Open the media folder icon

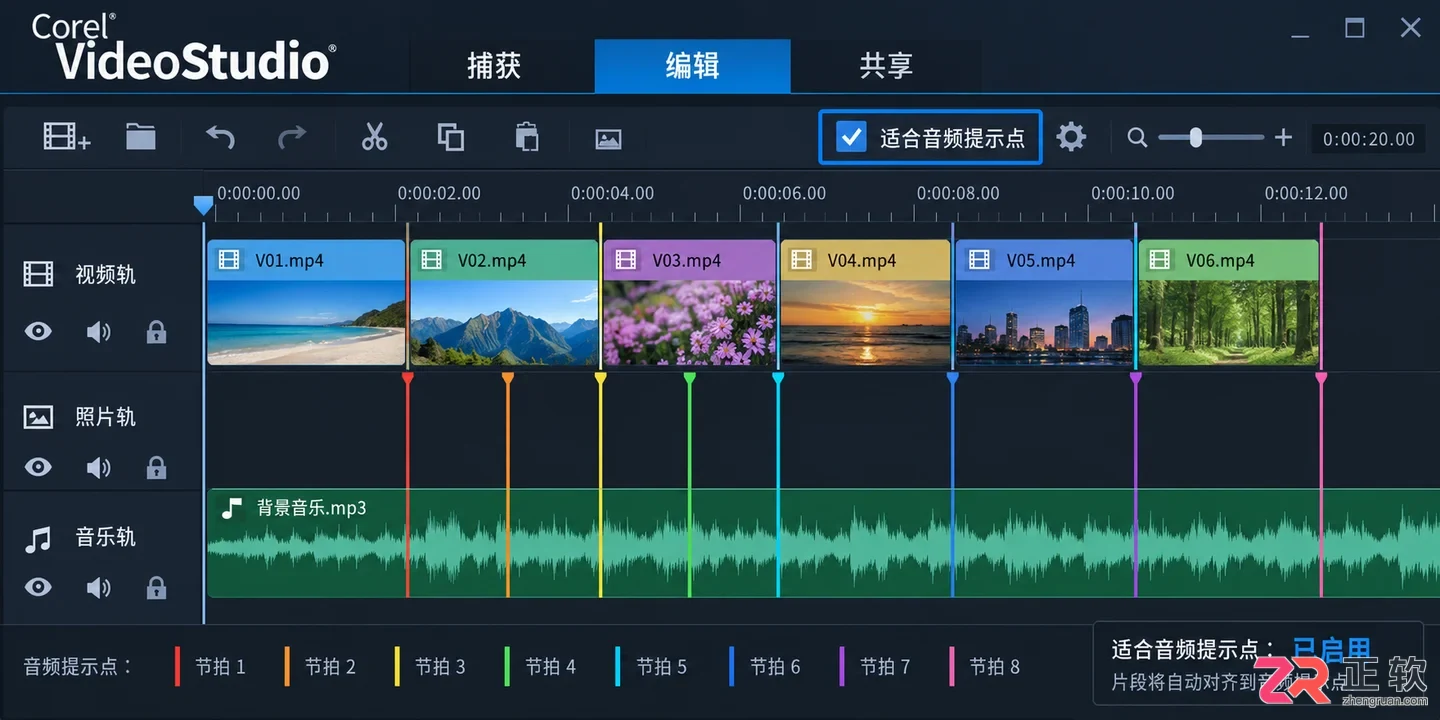click(141, 136)
